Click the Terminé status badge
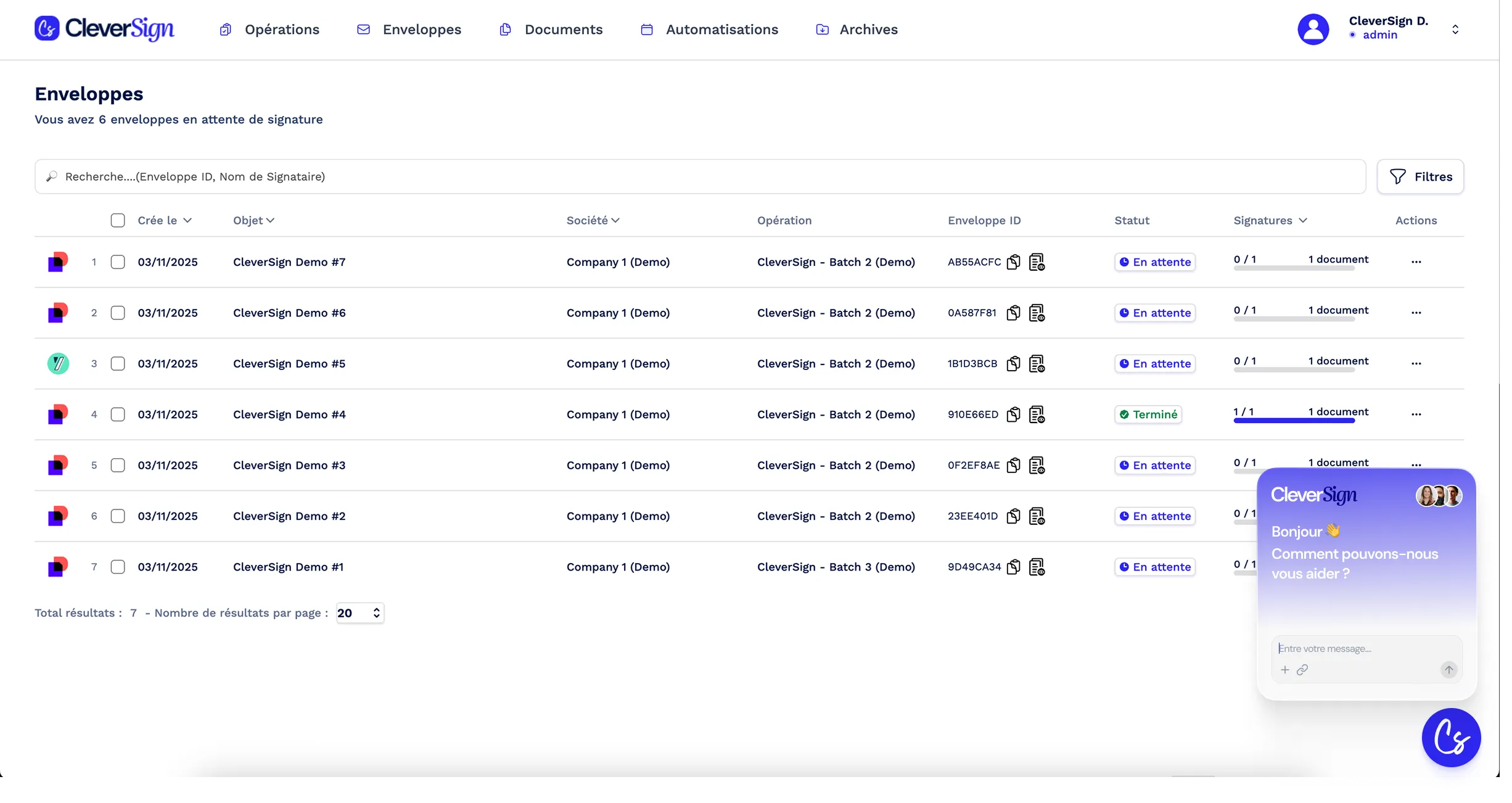Screen dimensions: 1512x803 [x=1148, y=414]
